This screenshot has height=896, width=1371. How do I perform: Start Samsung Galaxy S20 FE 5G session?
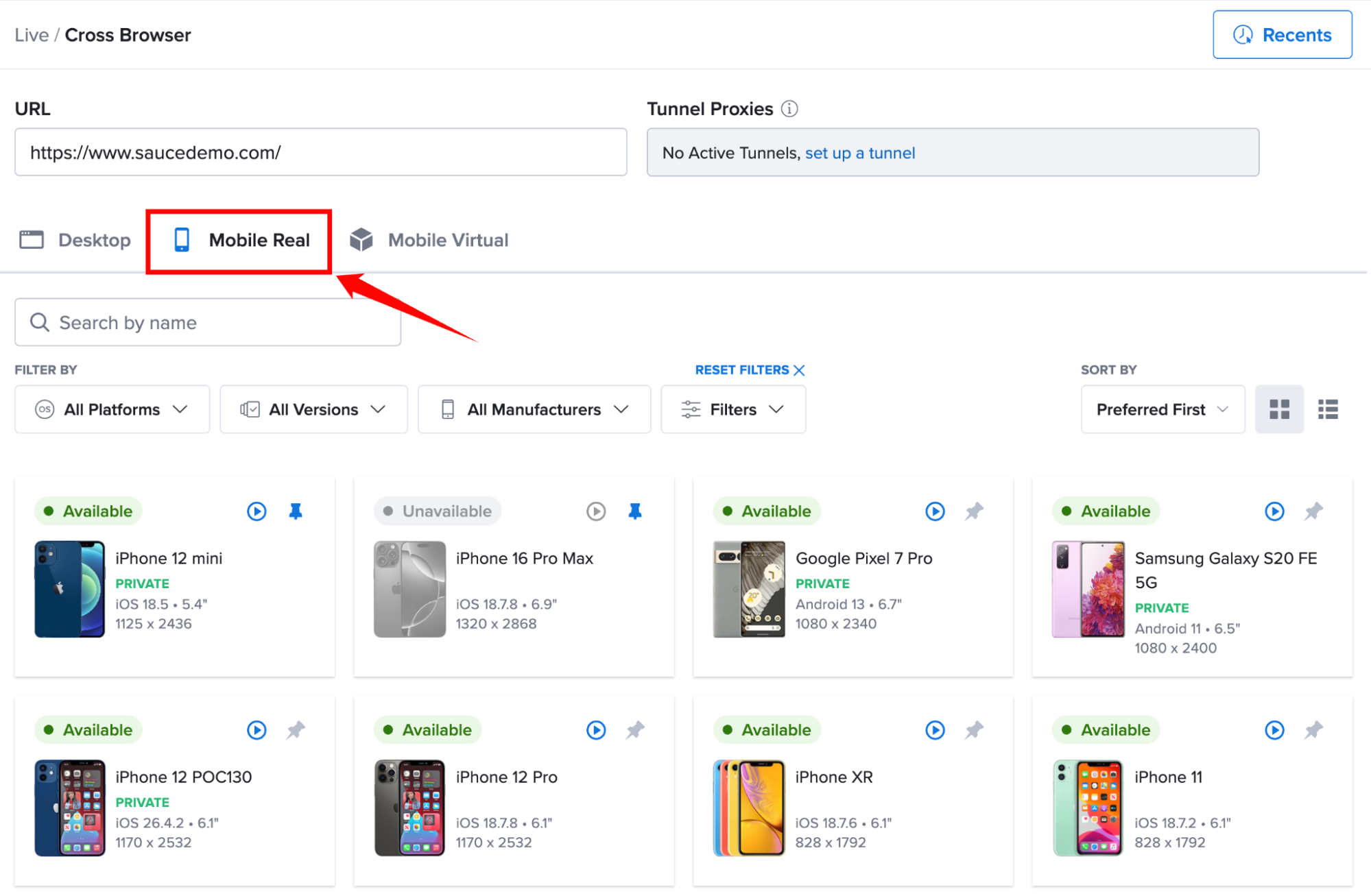pos(1274,511)
